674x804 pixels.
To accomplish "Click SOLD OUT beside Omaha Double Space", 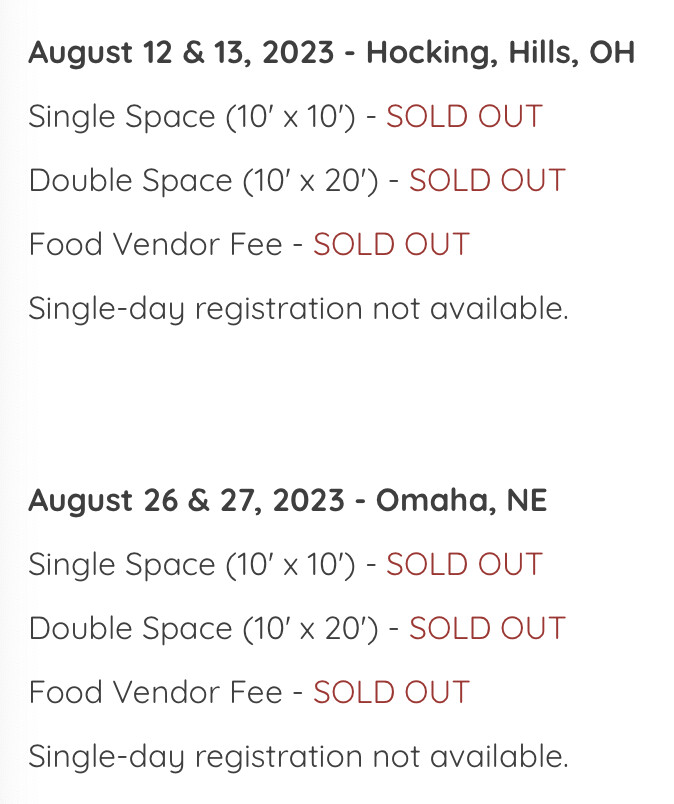I will tap(487, 627).
